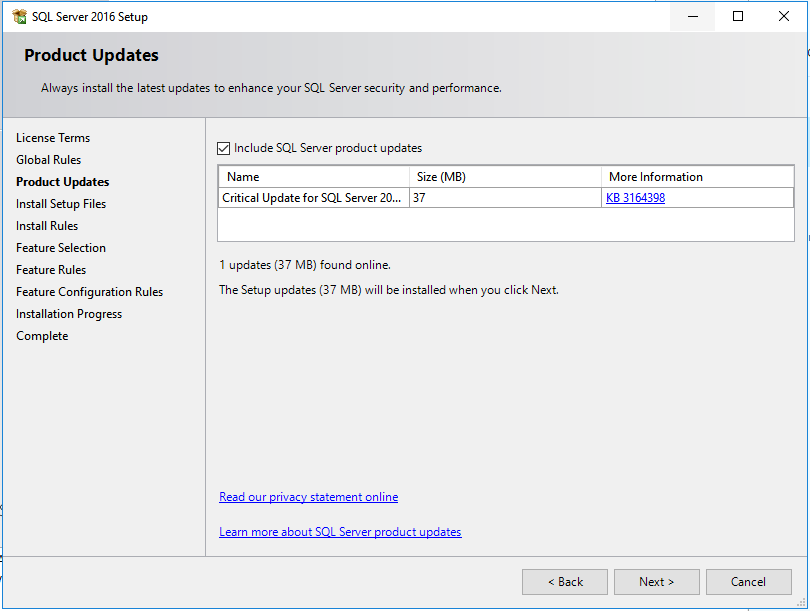The width and height of the screenshot is (810, 611).
Task: Uncheck Include SQL Server product updates
Action: pos(223,147)
